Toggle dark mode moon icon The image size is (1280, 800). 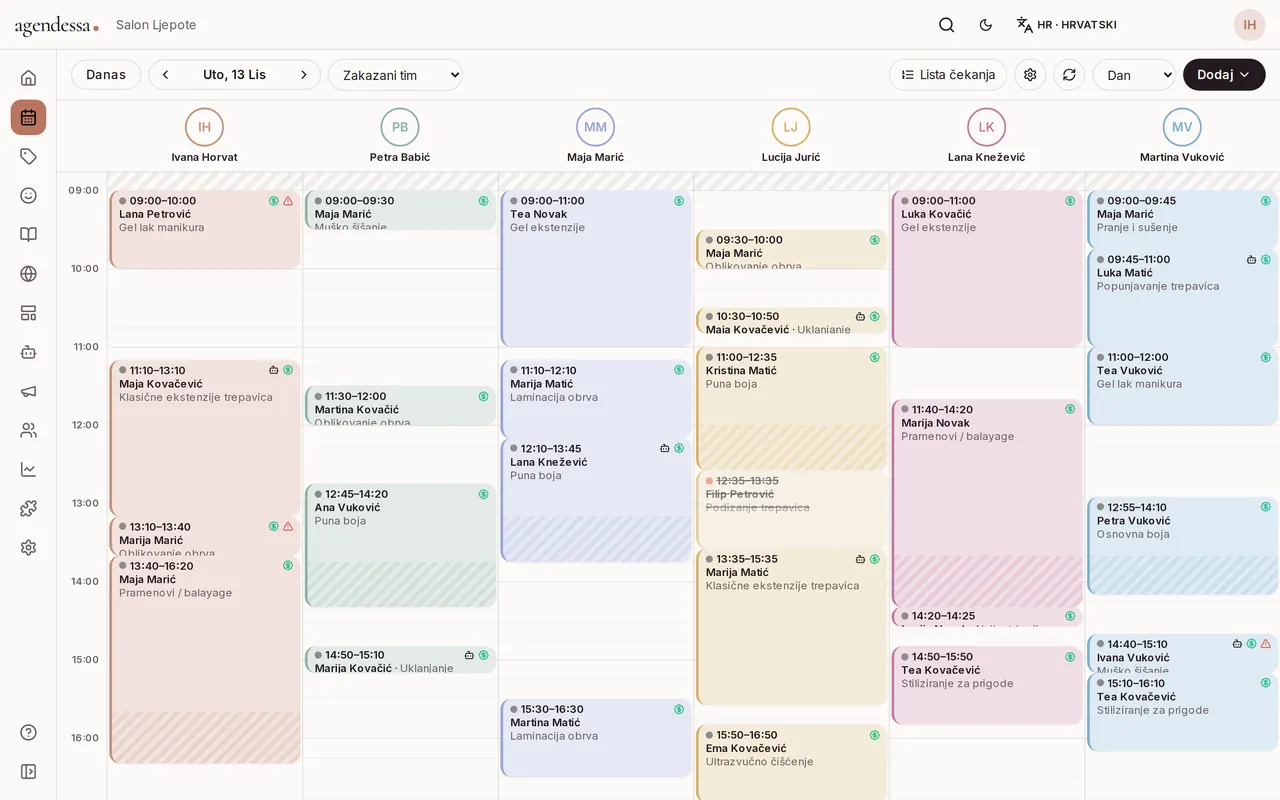(986, 25)
